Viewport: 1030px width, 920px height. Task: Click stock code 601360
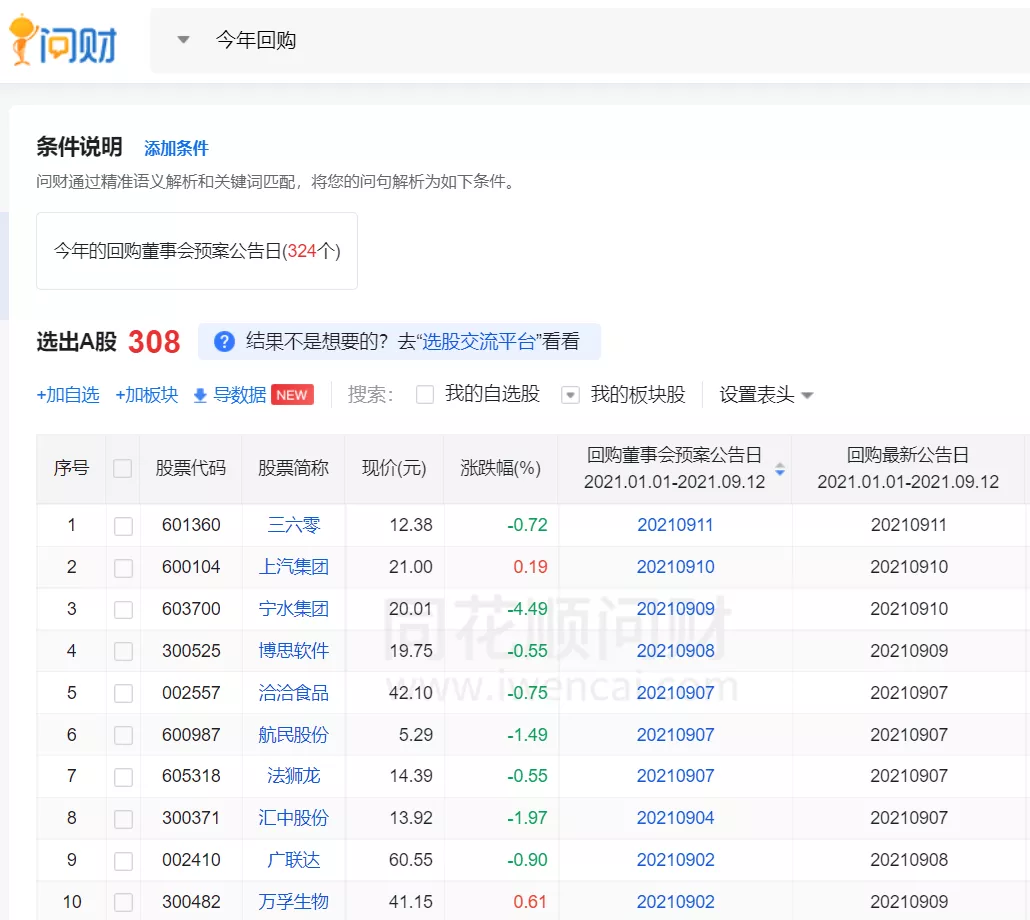[x=191, y=525]
